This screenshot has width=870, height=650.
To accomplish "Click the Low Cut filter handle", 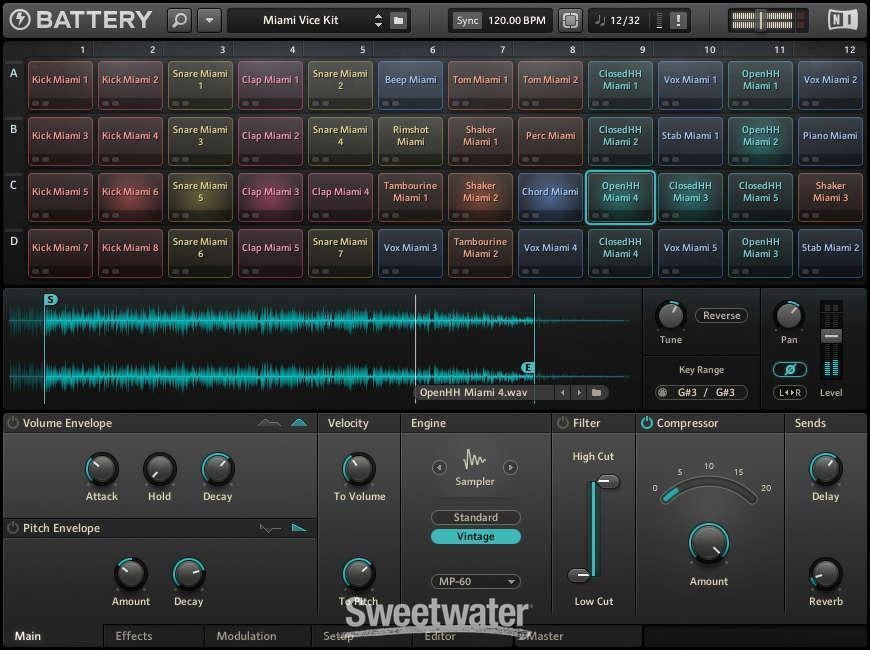I will [579, 576].
